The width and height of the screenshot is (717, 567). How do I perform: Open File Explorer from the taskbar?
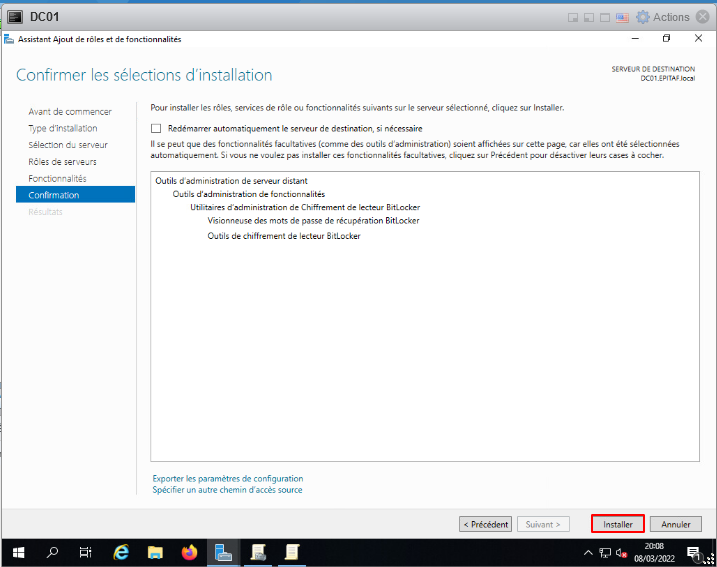tap(155, 552)
